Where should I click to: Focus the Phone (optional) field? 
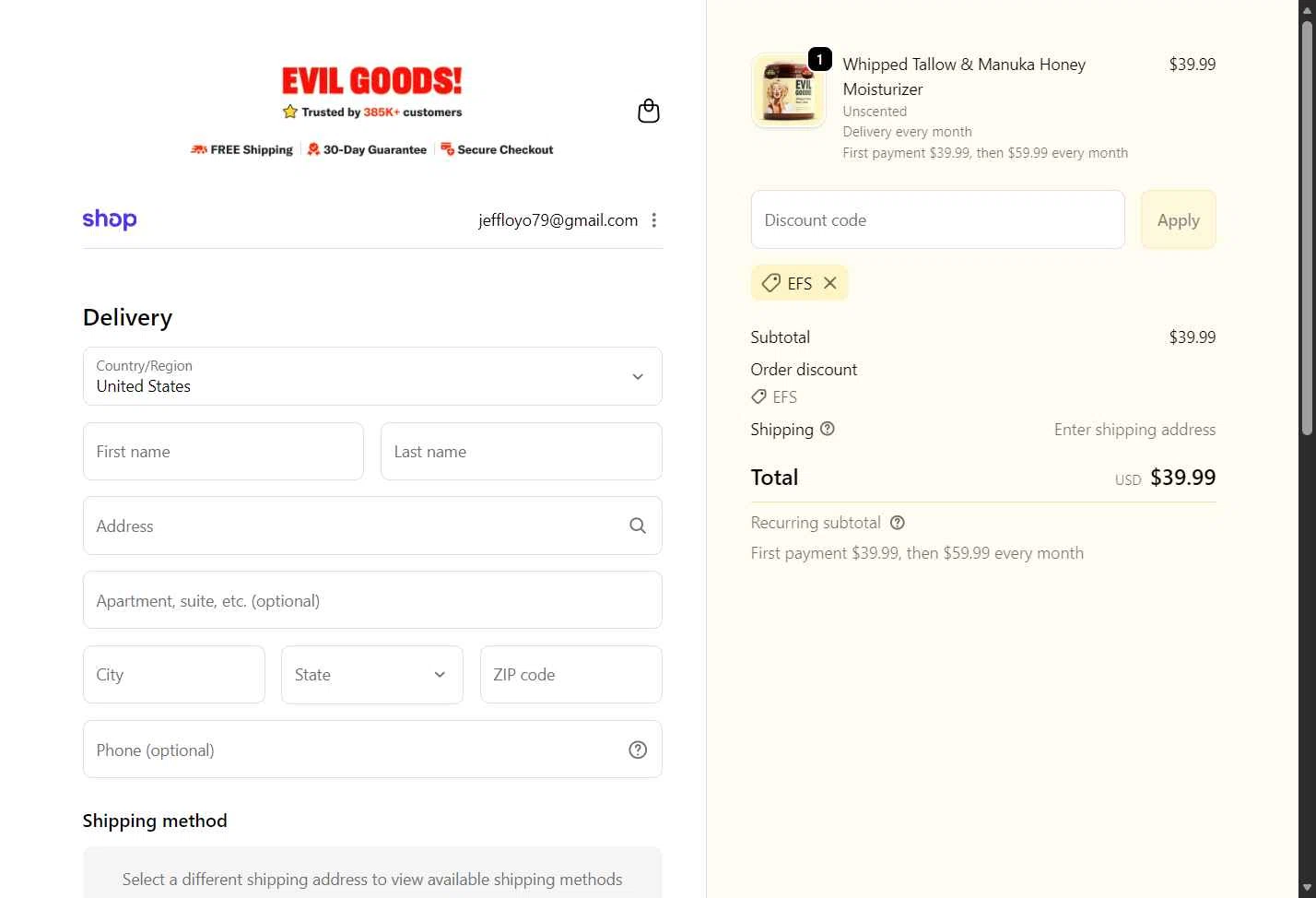click(372, 750)
